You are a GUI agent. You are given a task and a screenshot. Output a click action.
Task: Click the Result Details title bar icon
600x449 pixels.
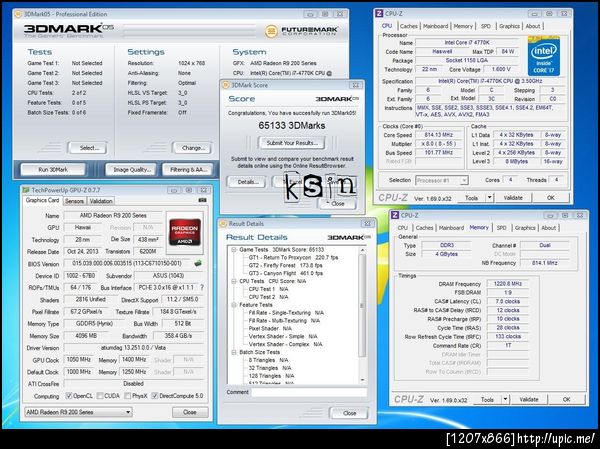click(x=223, y=224)
